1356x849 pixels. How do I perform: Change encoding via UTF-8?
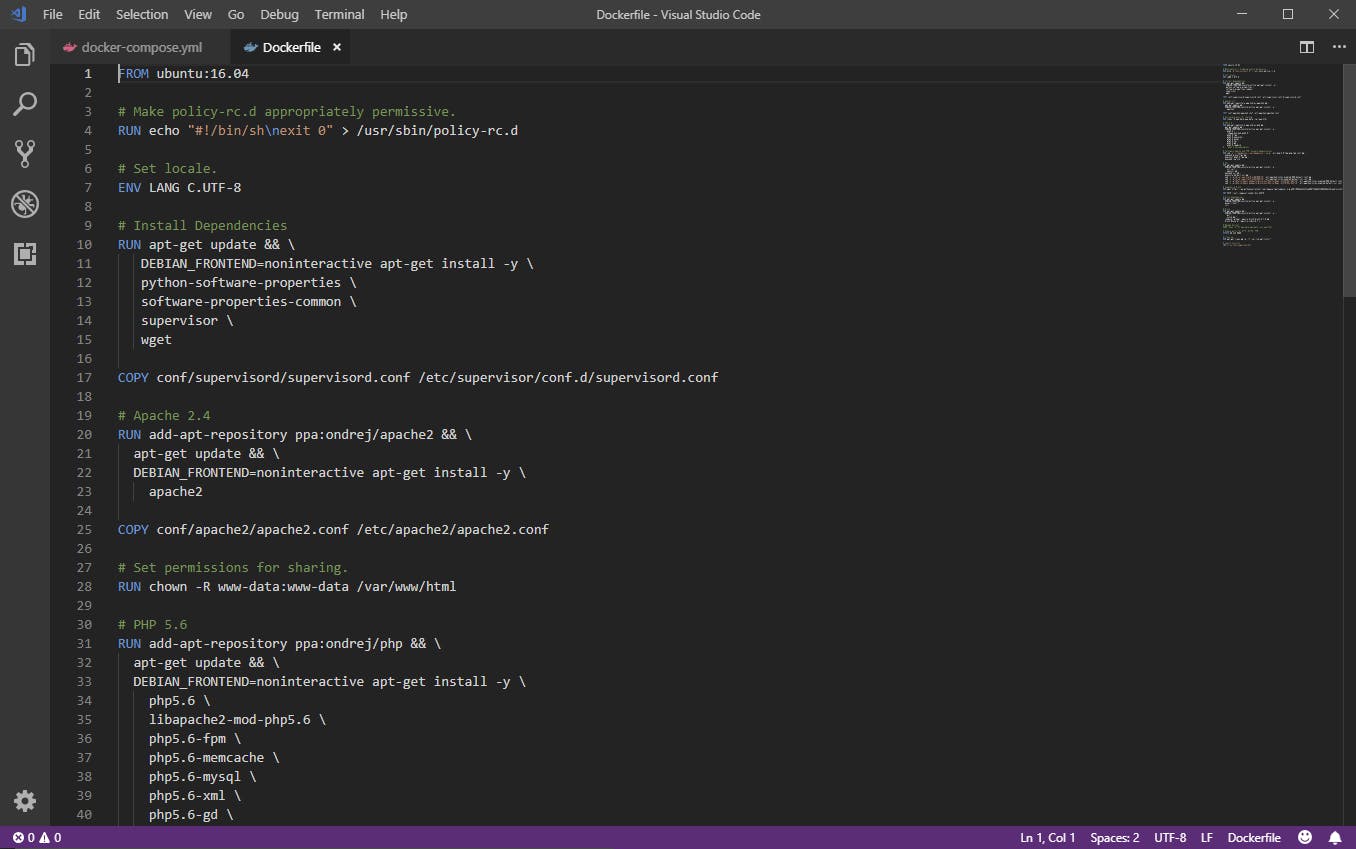[x=1170, y=838]
